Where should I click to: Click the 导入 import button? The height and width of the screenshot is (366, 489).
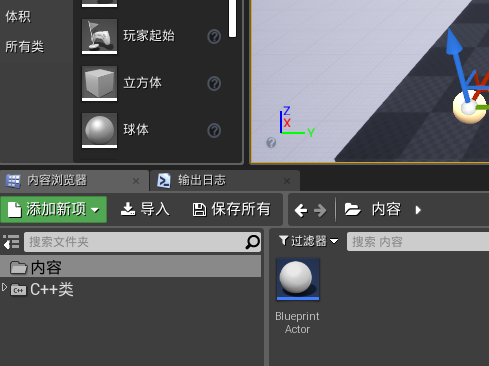pos(145,210)
